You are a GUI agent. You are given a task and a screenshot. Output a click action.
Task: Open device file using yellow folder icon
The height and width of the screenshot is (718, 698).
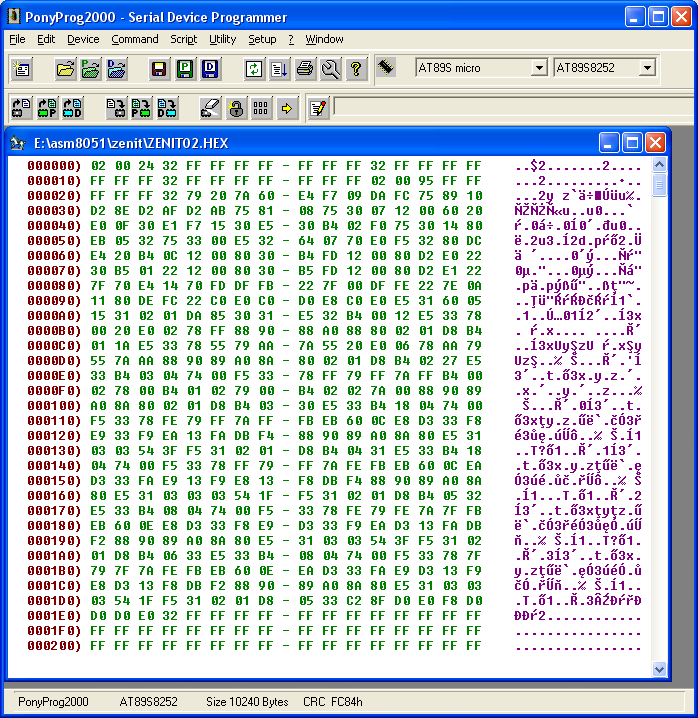(65, 69)
